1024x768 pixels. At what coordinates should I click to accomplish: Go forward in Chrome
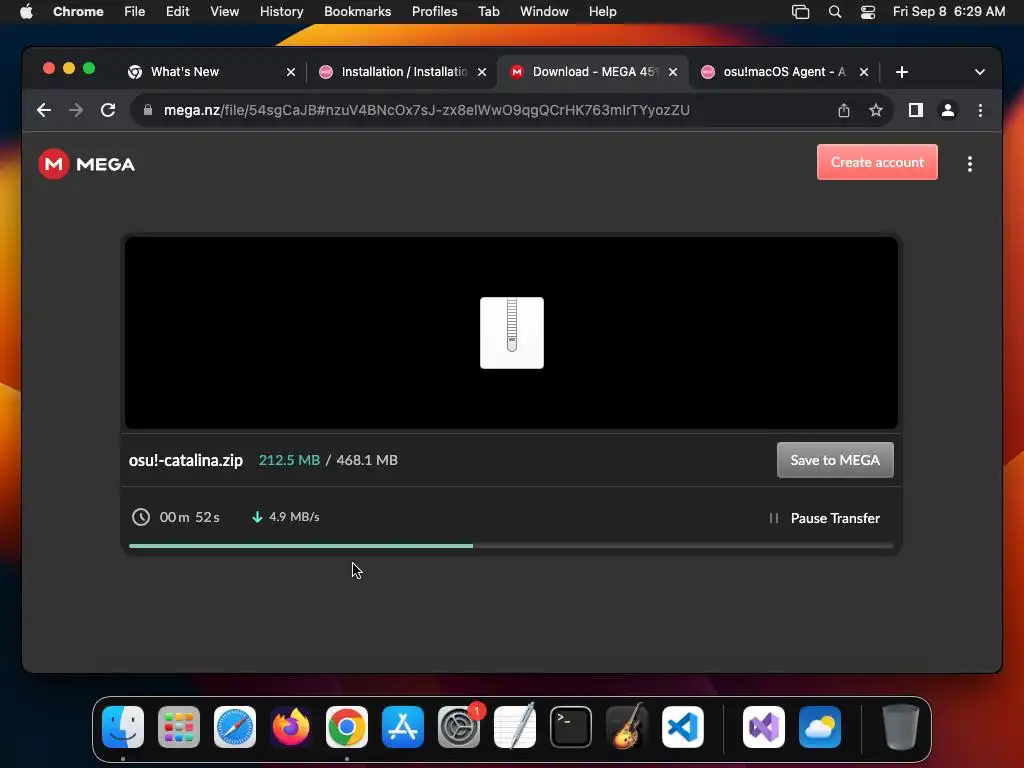click(x=76, y=110)
